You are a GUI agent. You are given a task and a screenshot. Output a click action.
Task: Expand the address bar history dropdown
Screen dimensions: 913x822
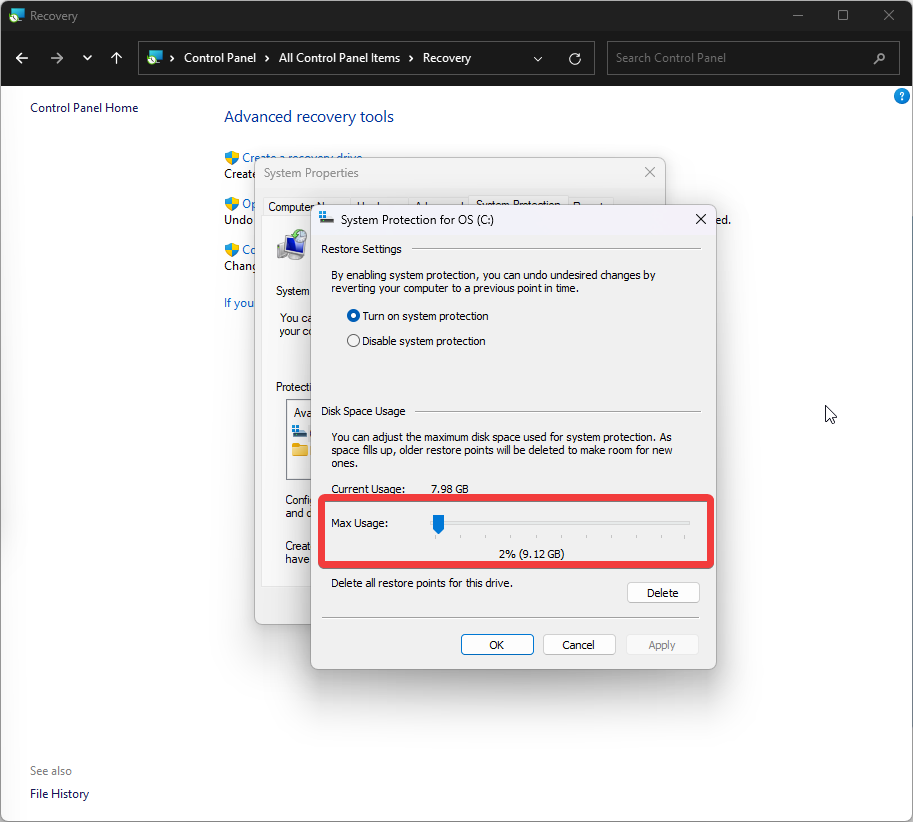tap(539, 58)
